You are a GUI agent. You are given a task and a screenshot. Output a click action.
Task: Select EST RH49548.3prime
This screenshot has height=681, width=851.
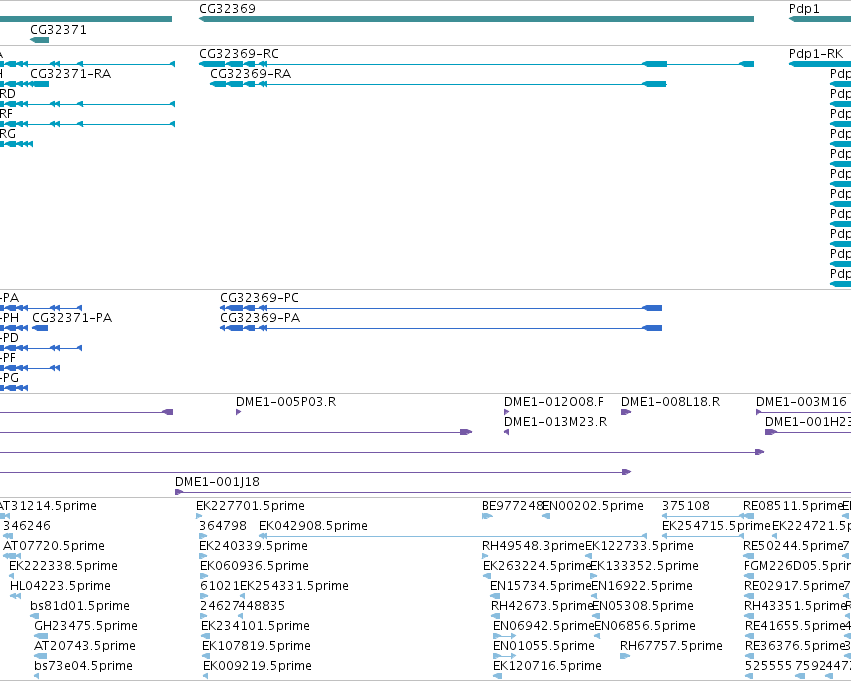click(x=534, y=546)
